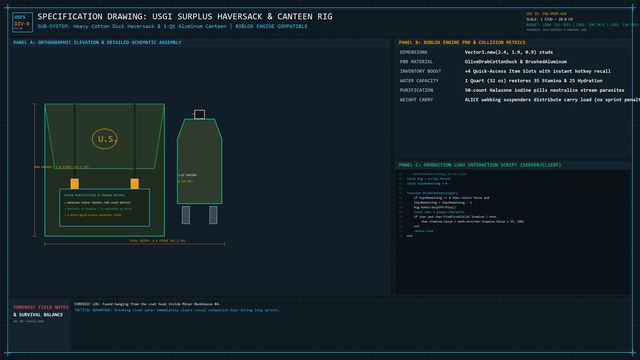
Task: Click the haversack flap trapezoid outline
Action: point(104,136)
